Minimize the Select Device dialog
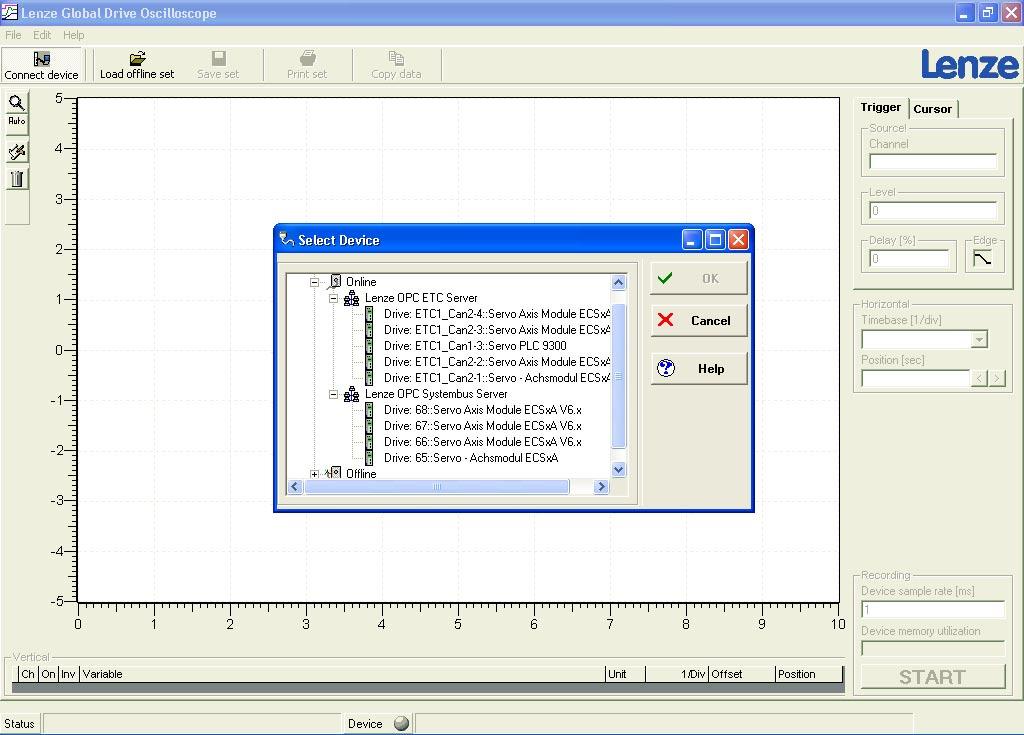 coord(692,240)
